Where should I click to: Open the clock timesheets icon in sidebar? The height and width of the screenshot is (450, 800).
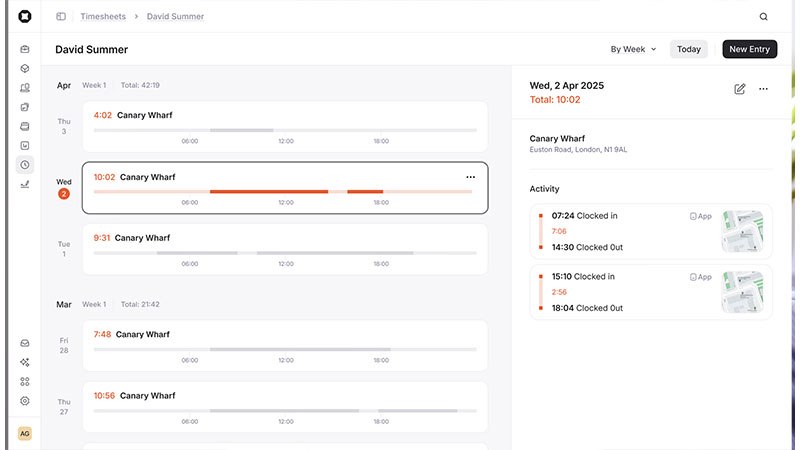[24, 165]
